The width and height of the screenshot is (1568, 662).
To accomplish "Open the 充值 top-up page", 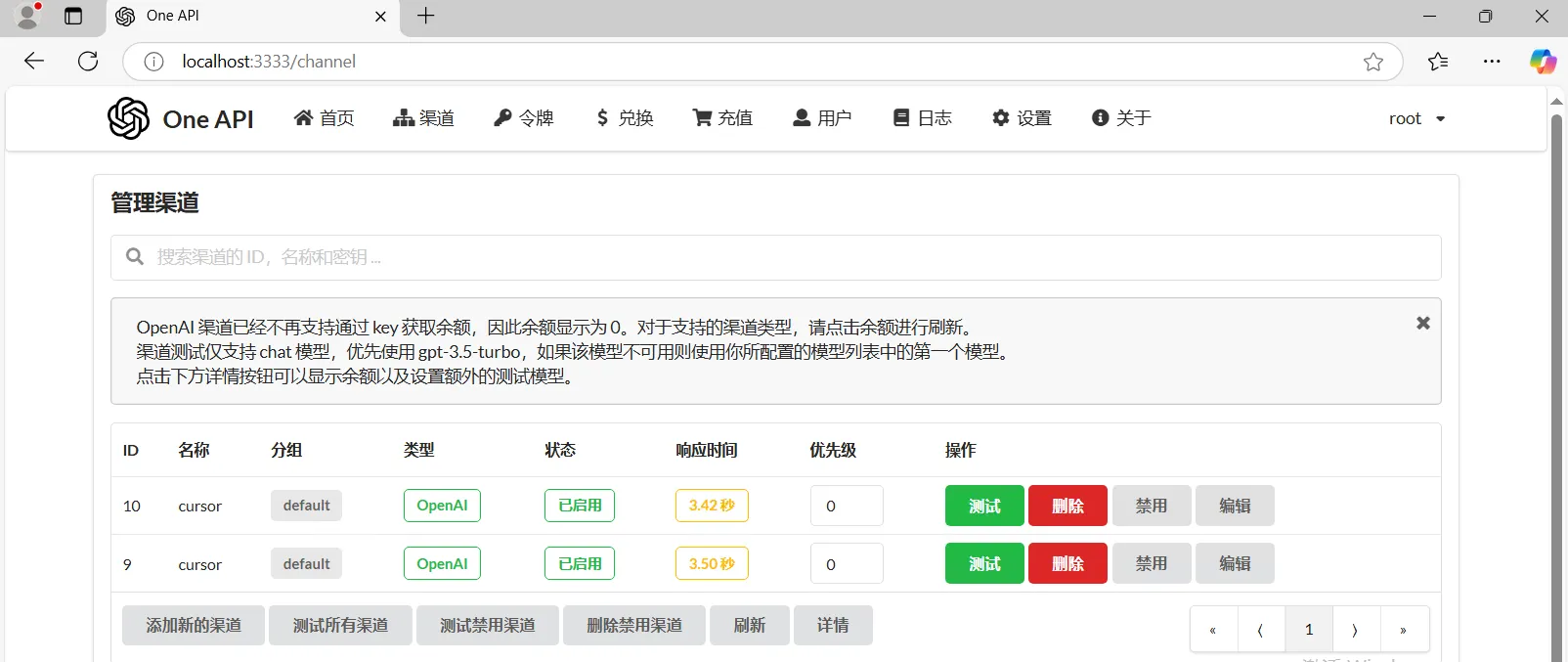I will click(x=722, y=118).
